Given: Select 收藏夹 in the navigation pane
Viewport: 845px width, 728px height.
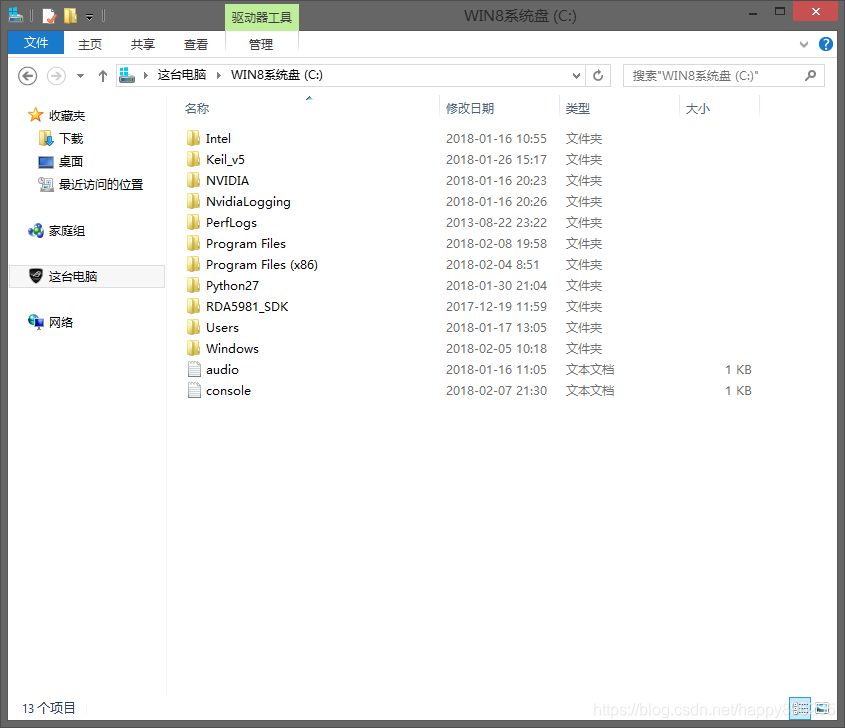Looking at the screenshot, I should coord(67,115).
